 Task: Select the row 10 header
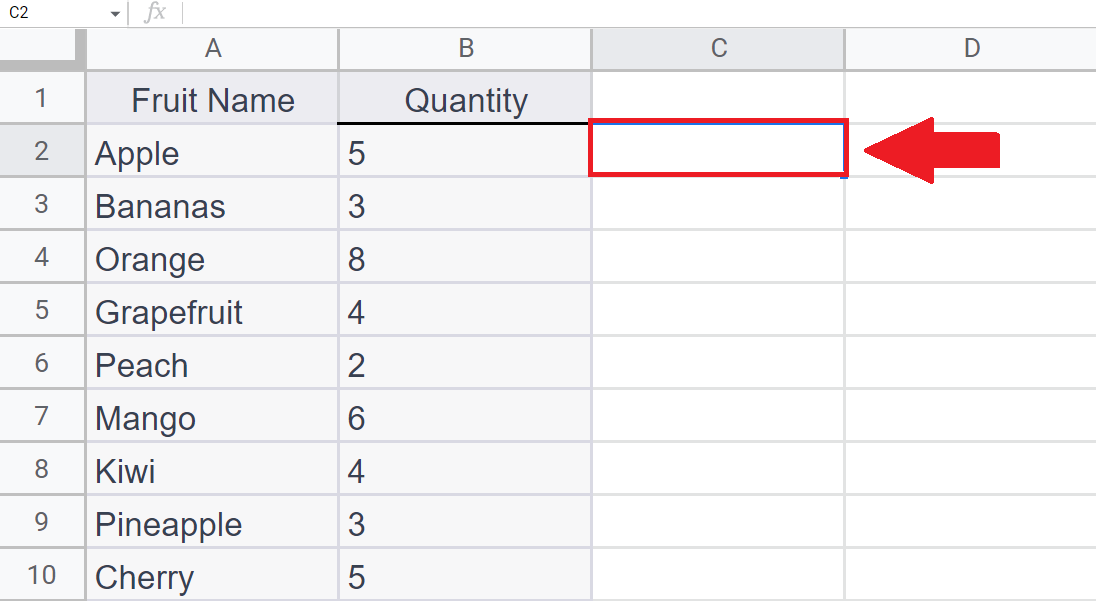click(42, 574)
